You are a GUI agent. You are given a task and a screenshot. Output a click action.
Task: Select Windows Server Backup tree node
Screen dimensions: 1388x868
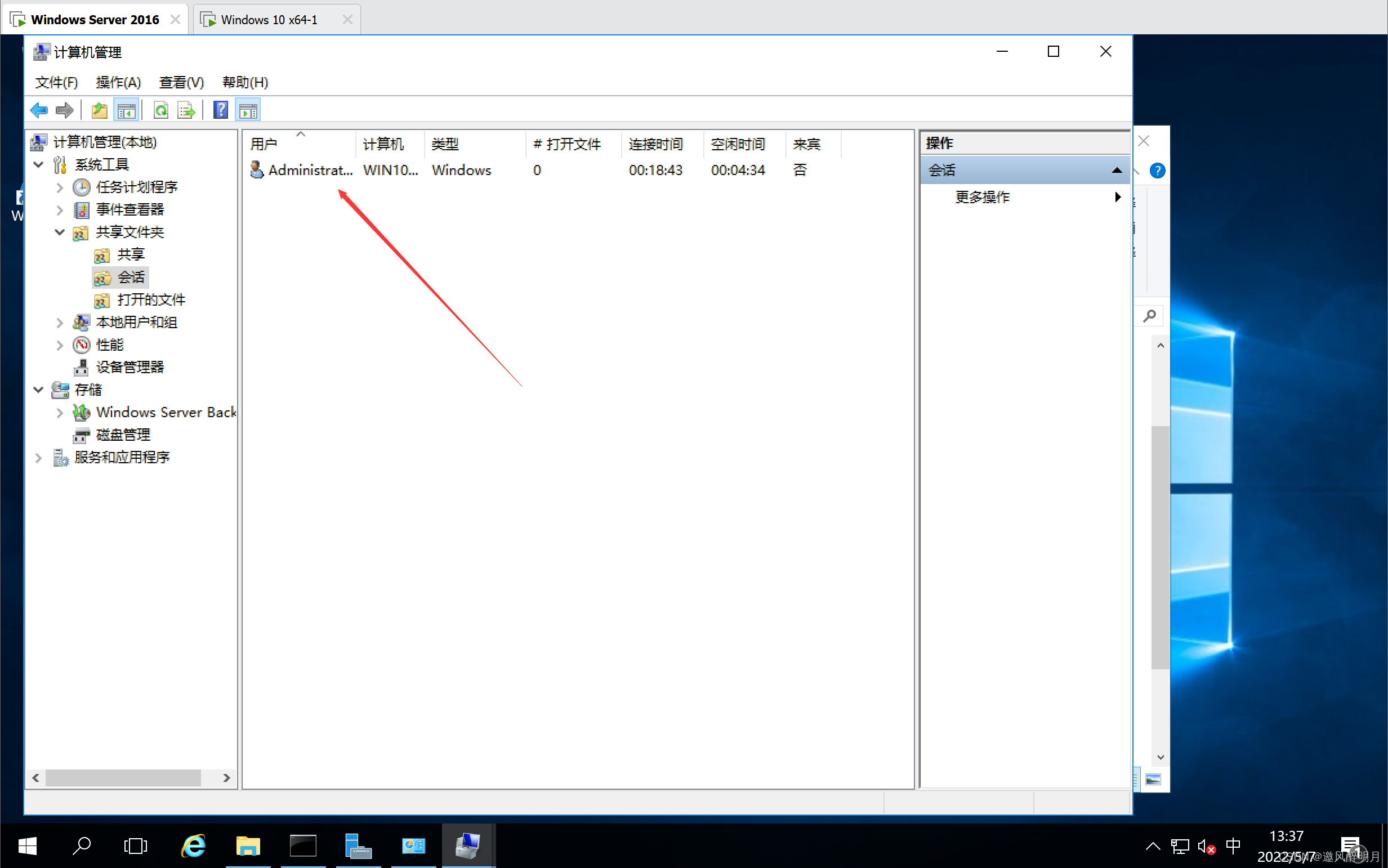(166, 412)
